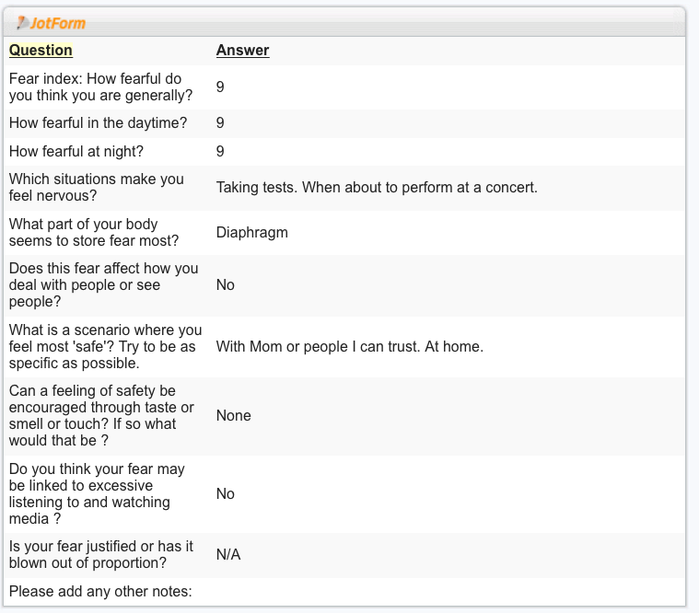This screenshot has width=699, height=613.
Task: Select 'What part of your body' question
Action: click(94, 232)
